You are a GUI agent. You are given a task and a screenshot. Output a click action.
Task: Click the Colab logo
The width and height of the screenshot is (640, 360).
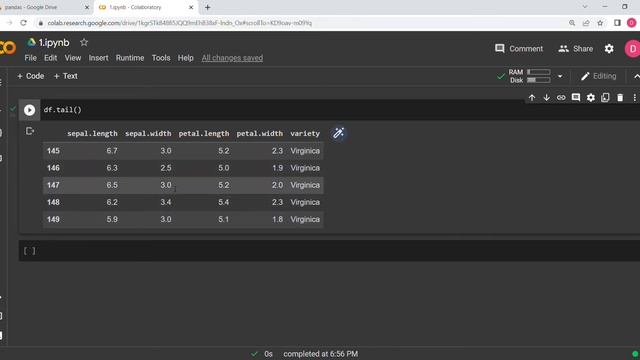[x=8, y=48]
